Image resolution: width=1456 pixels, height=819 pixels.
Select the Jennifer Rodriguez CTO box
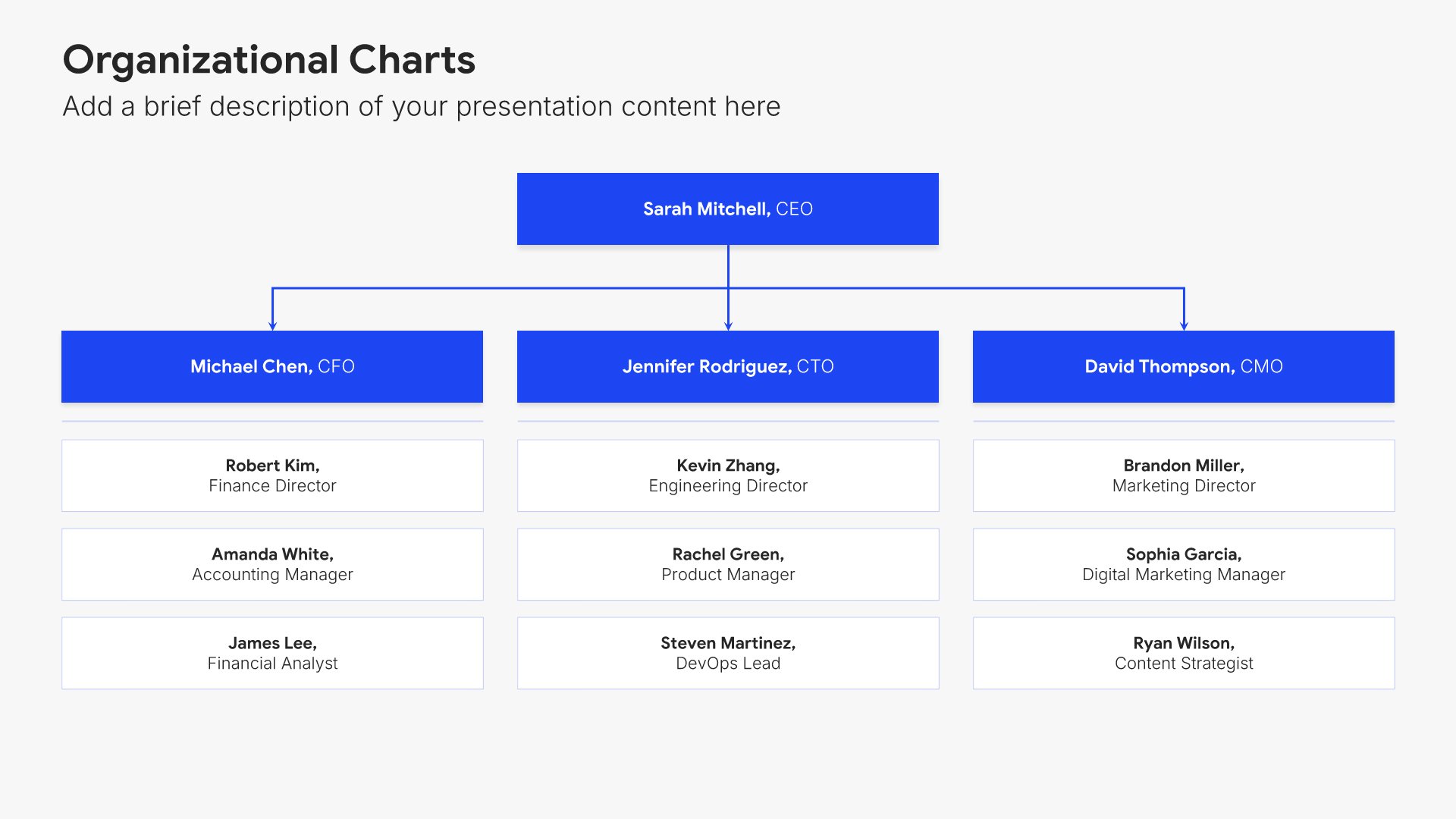(x=727, y=367)
